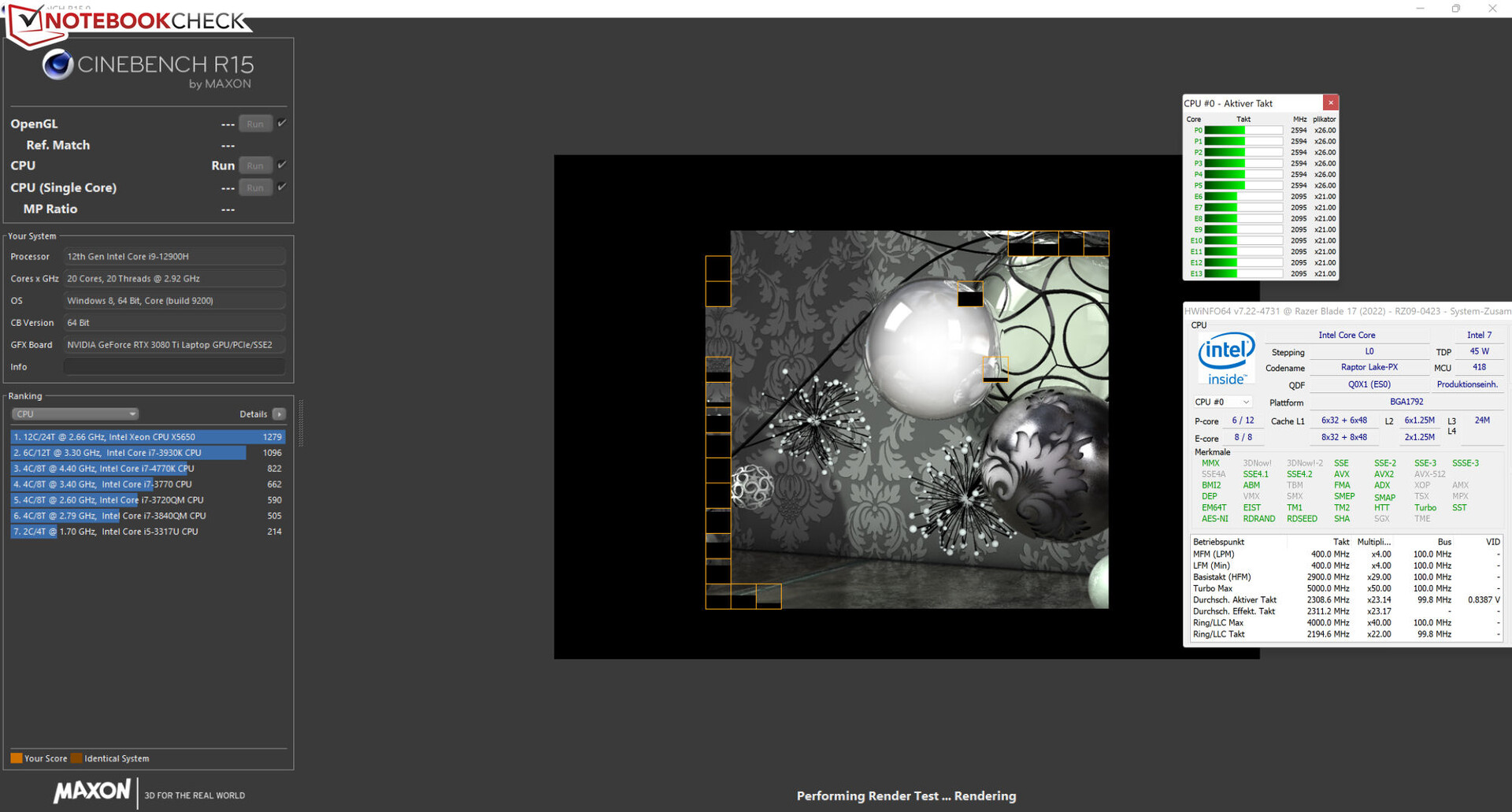The height and width of the screenshot is (812, 1512).
Task: Click the Stepping L0 value
Action: [x=1369, y=351]
